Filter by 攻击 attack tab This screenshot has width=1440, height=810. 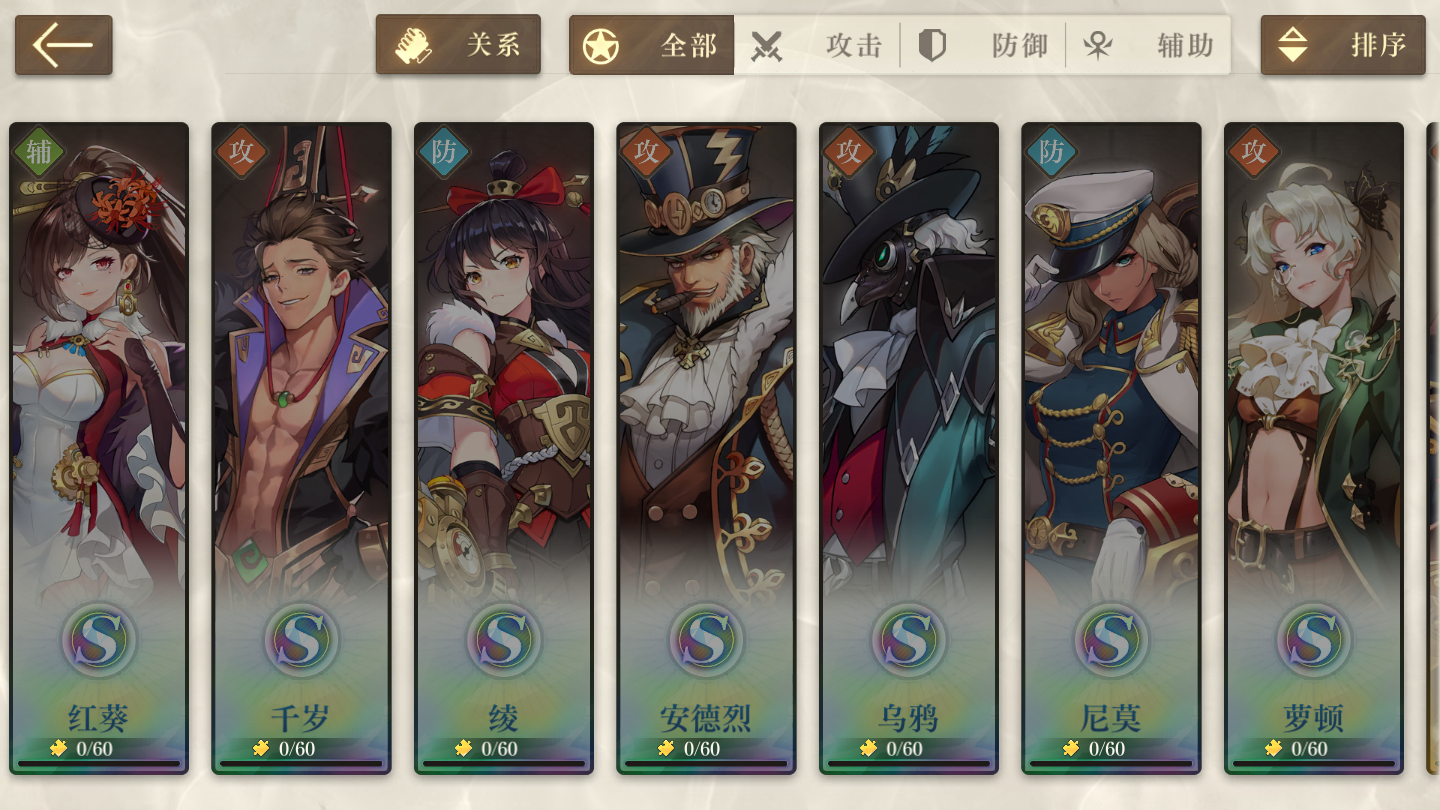817,45
